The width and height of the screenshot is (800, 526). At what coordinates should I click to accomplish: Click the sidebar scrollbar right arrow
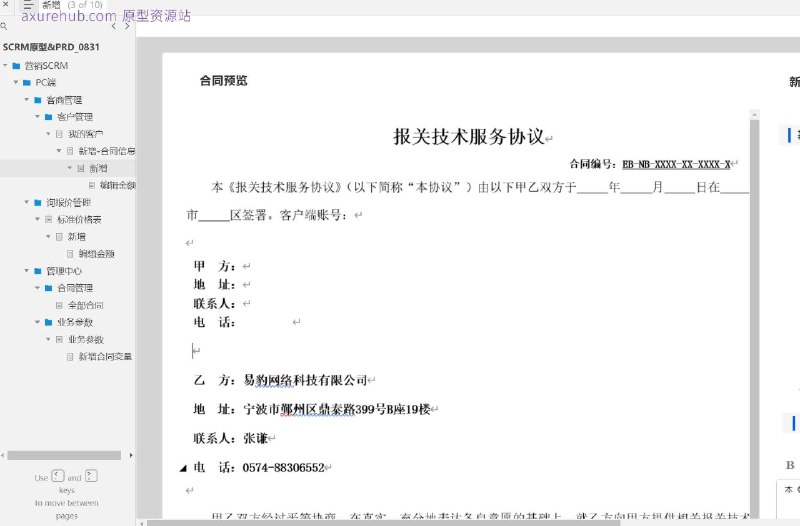pos(131,455)
